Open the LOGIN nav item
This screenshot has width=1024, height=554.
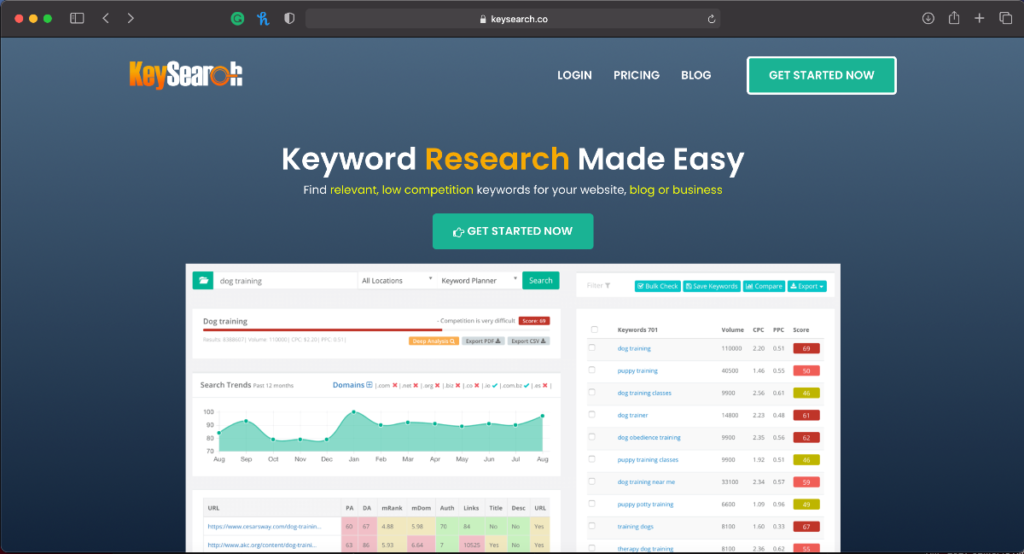coord(575,75)
